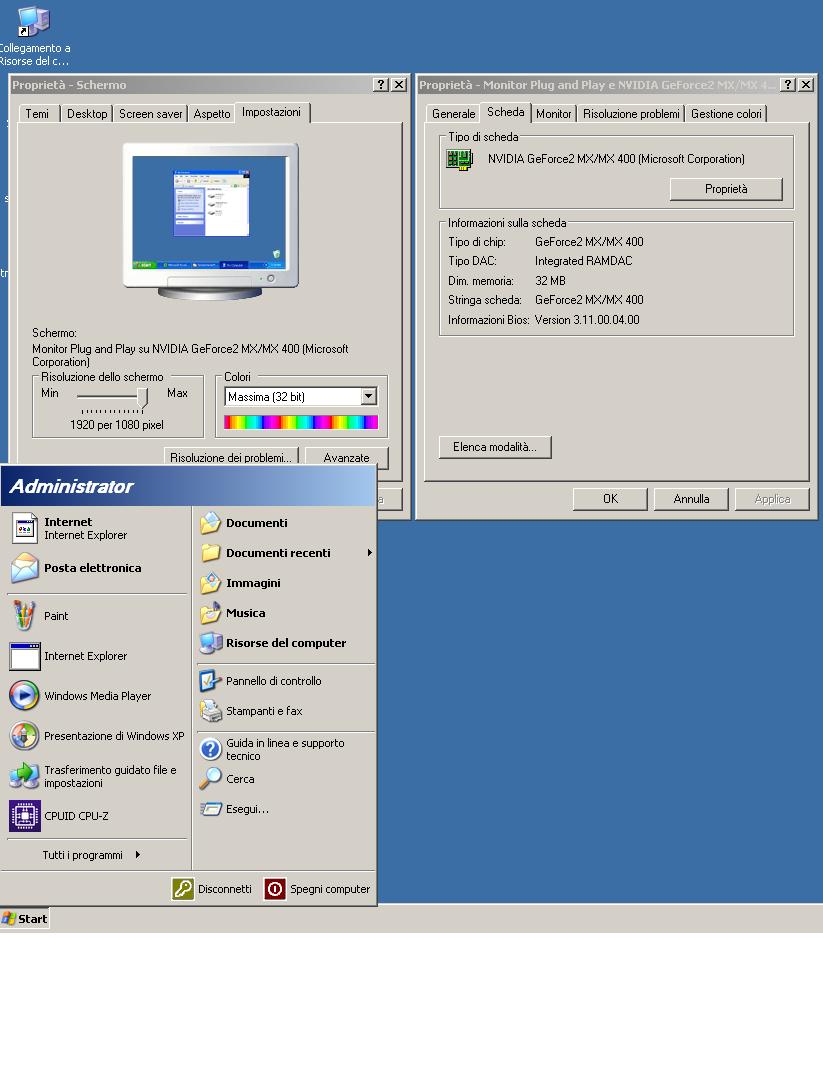Select the Scheda tab

tap(506, 112)
